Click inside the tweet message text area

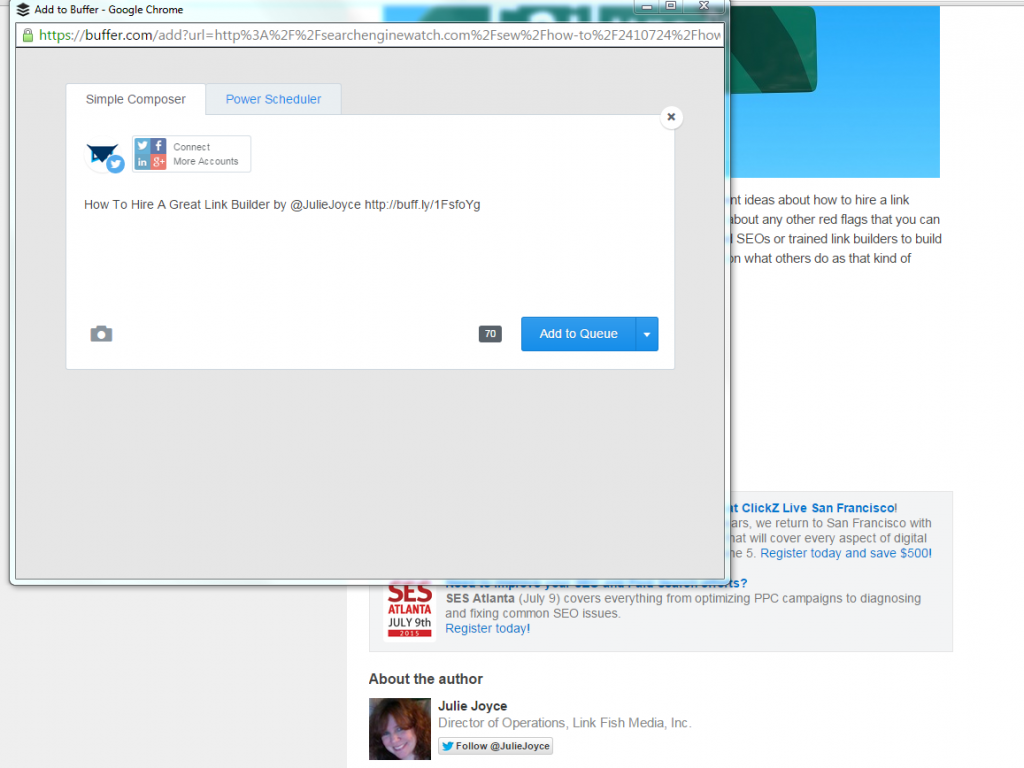370,250
